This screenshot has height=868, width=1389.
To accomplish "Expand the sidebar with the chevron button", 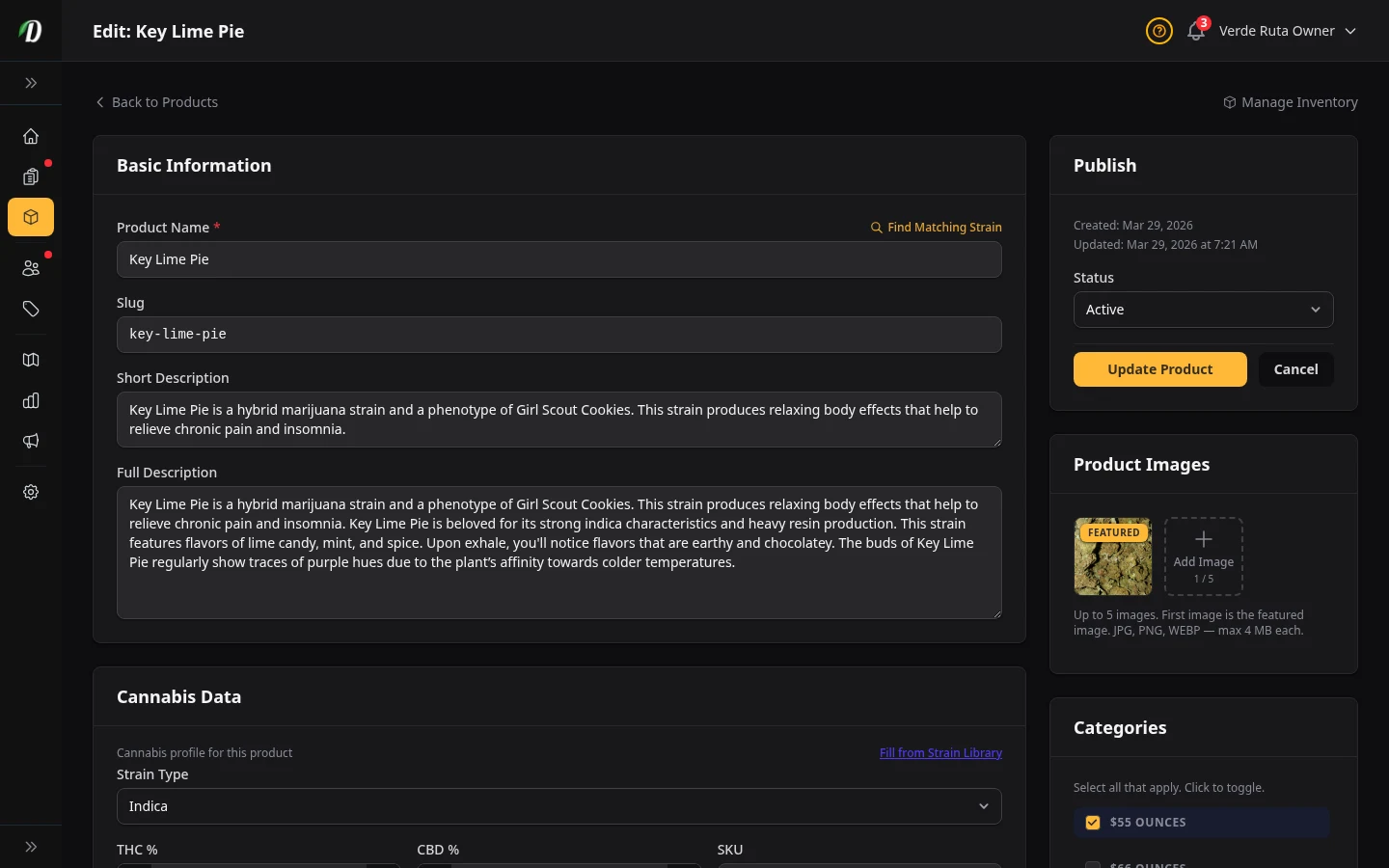I will pyautogui.click(x=30, y=83).
